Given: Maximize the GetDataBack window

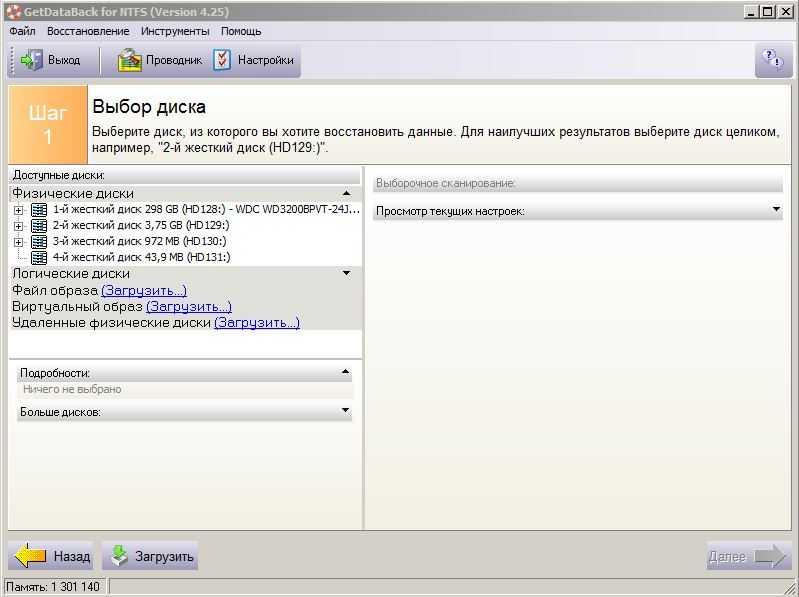Looking at the screenshot, I should (x=767, y=12).
